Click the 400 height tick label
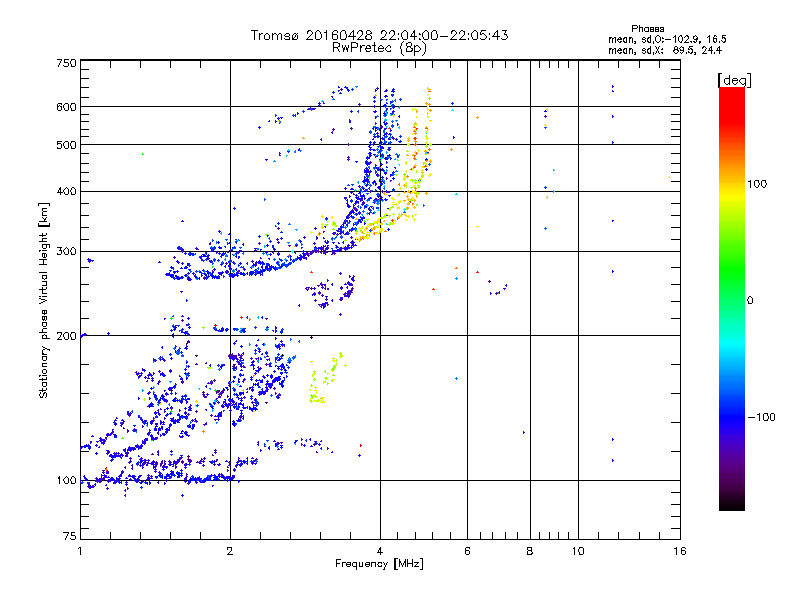 click(x=66, y=192)
